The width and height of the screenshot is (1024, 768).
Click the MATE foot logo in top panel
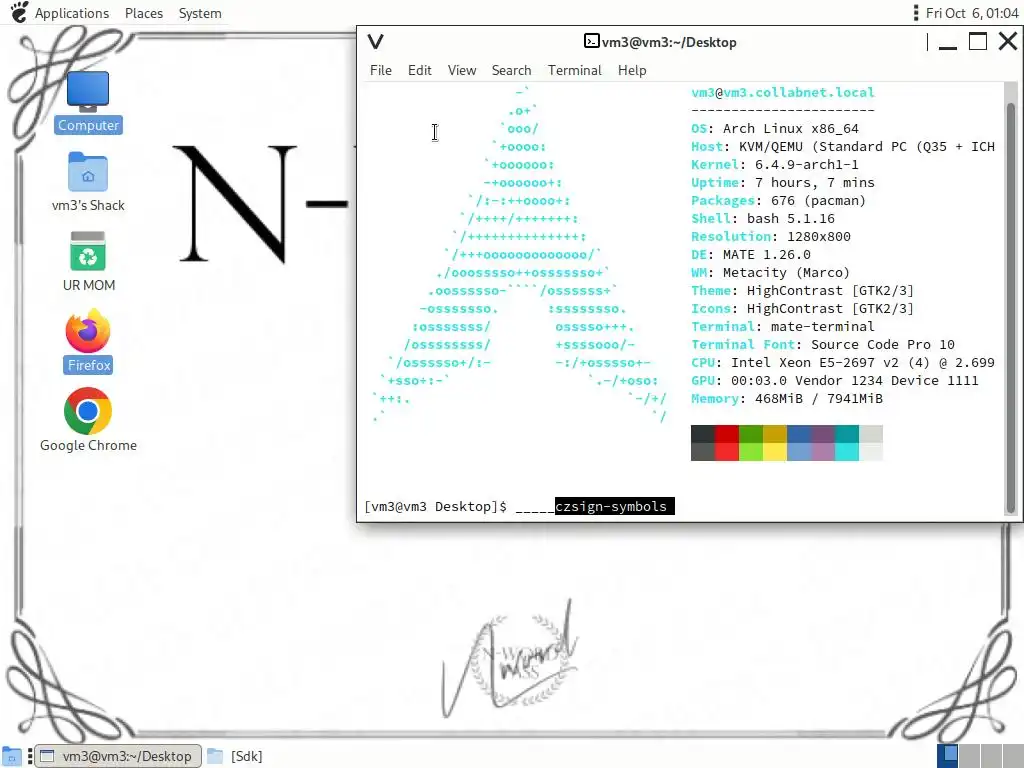coord(20,12)
